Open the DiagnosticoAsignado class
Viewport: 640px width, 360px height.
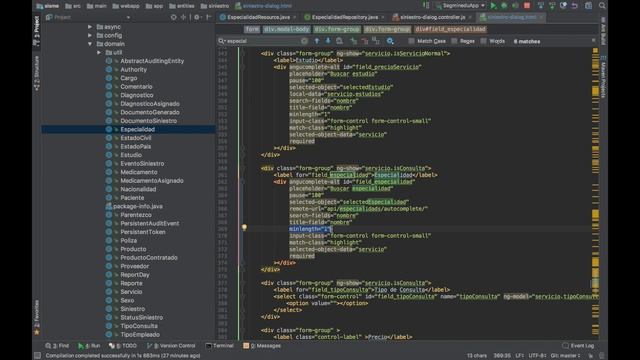pyautogui.click(x=149, y=104)
